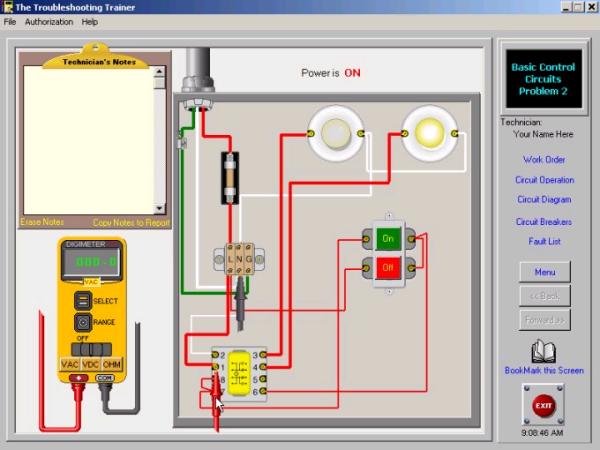Open the Circuit Breakers link
600x450 pixels.
coord(544,222)
